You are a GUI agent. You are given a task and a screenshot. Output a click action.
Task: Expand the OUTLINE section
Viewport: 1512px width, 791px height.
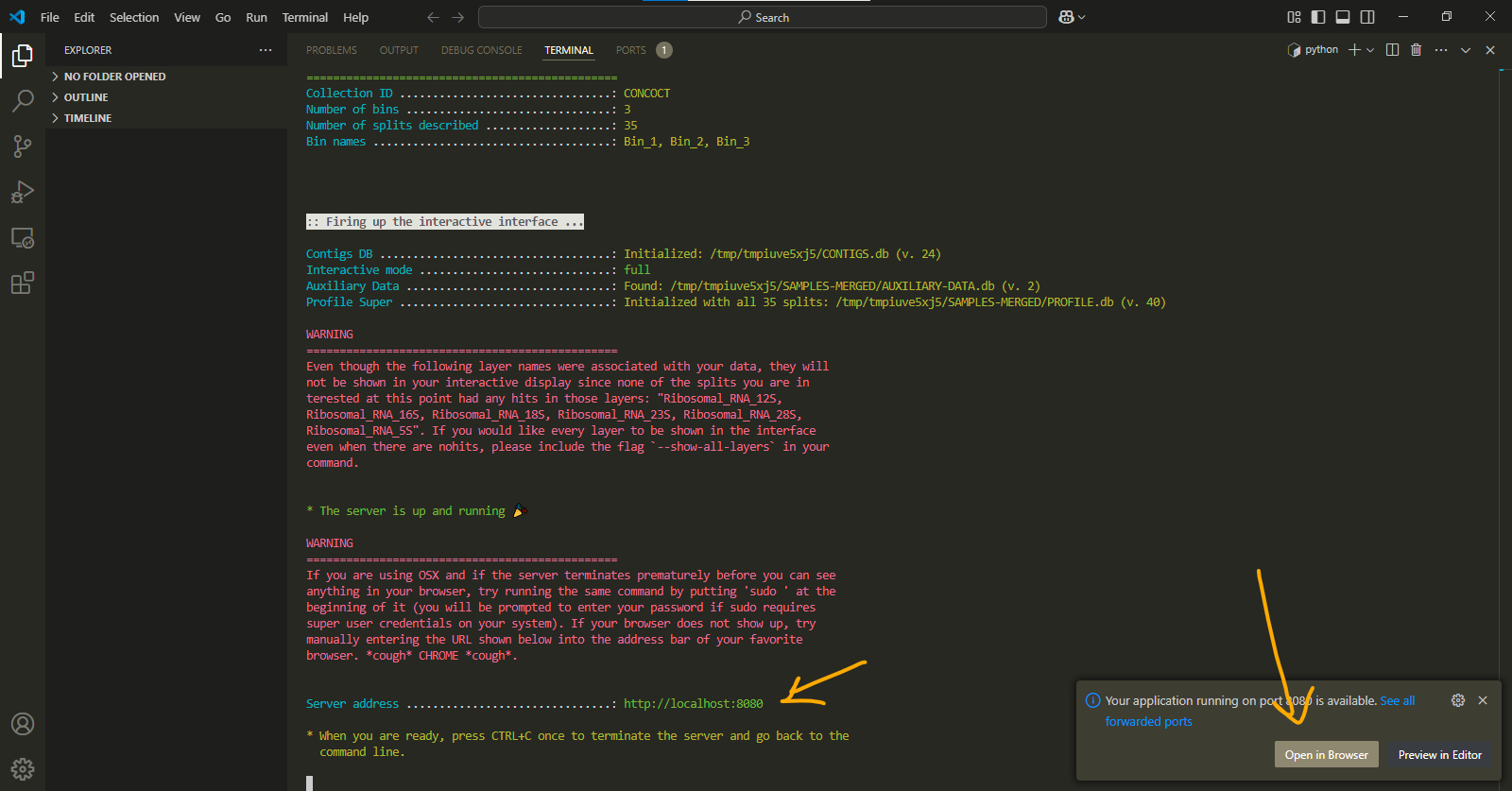click(86, 97)
